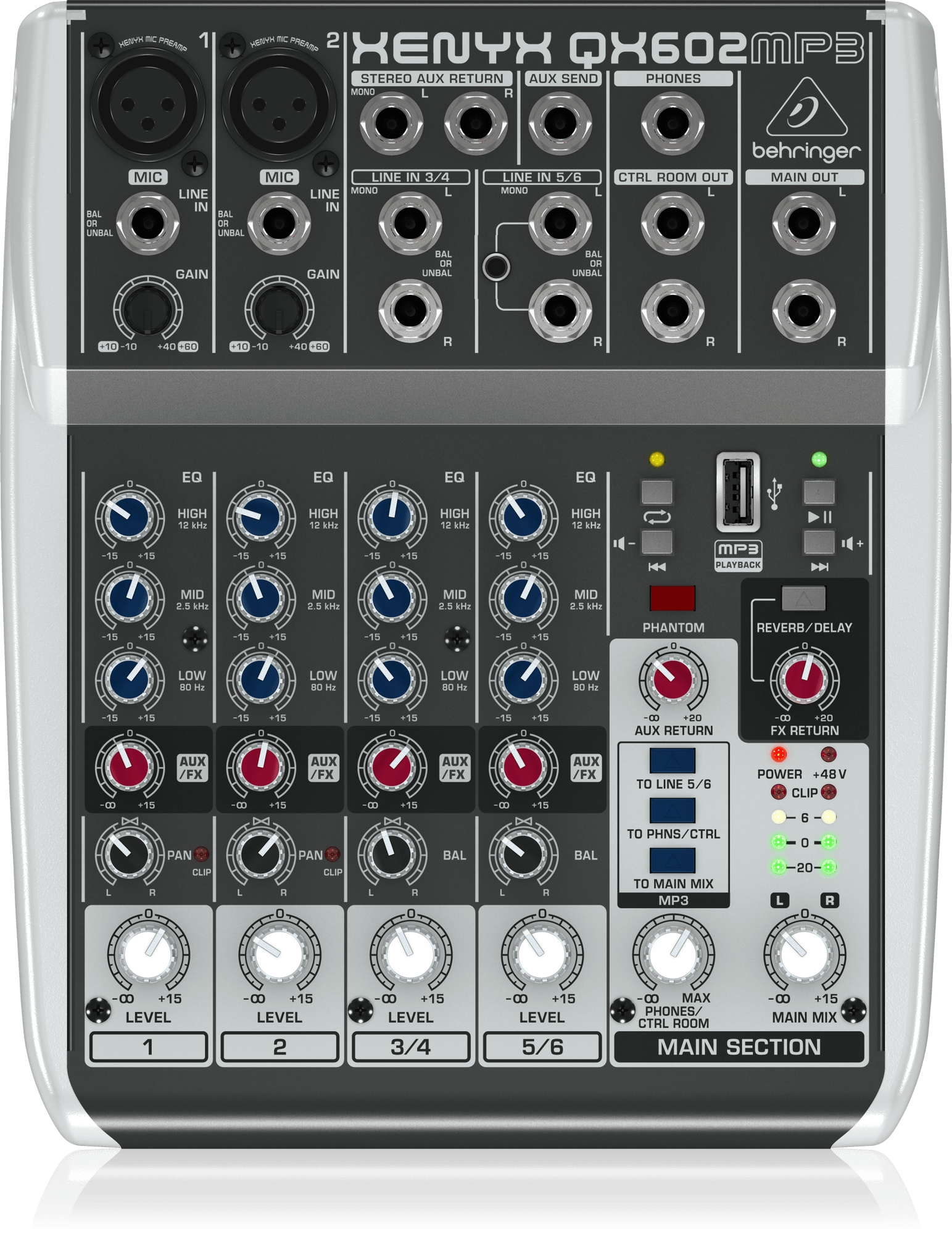Click the Stereo Aux Return R jack

(476, 123)
